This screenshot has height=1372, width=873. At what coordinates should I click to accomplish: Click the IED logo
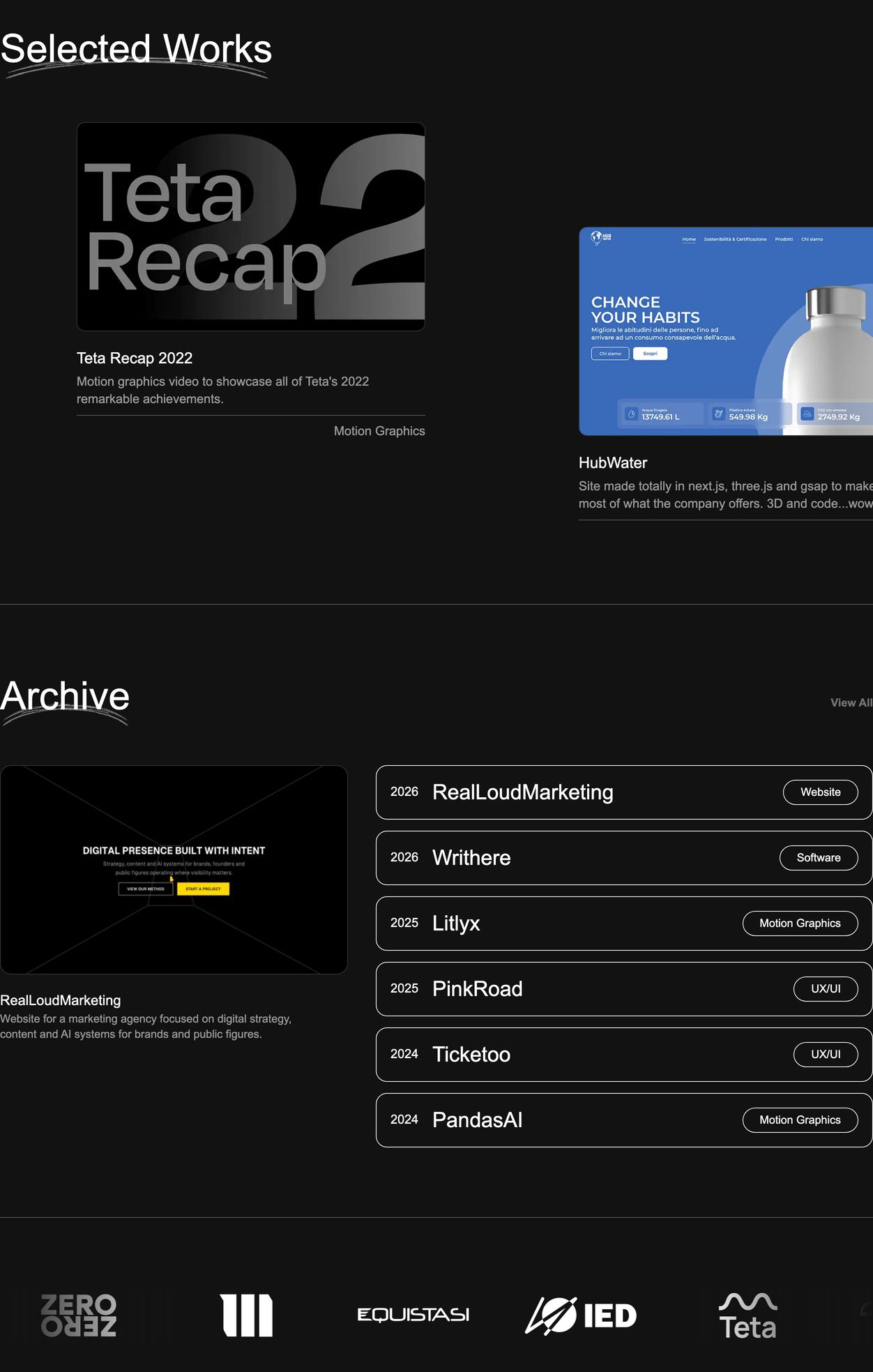581,1316
